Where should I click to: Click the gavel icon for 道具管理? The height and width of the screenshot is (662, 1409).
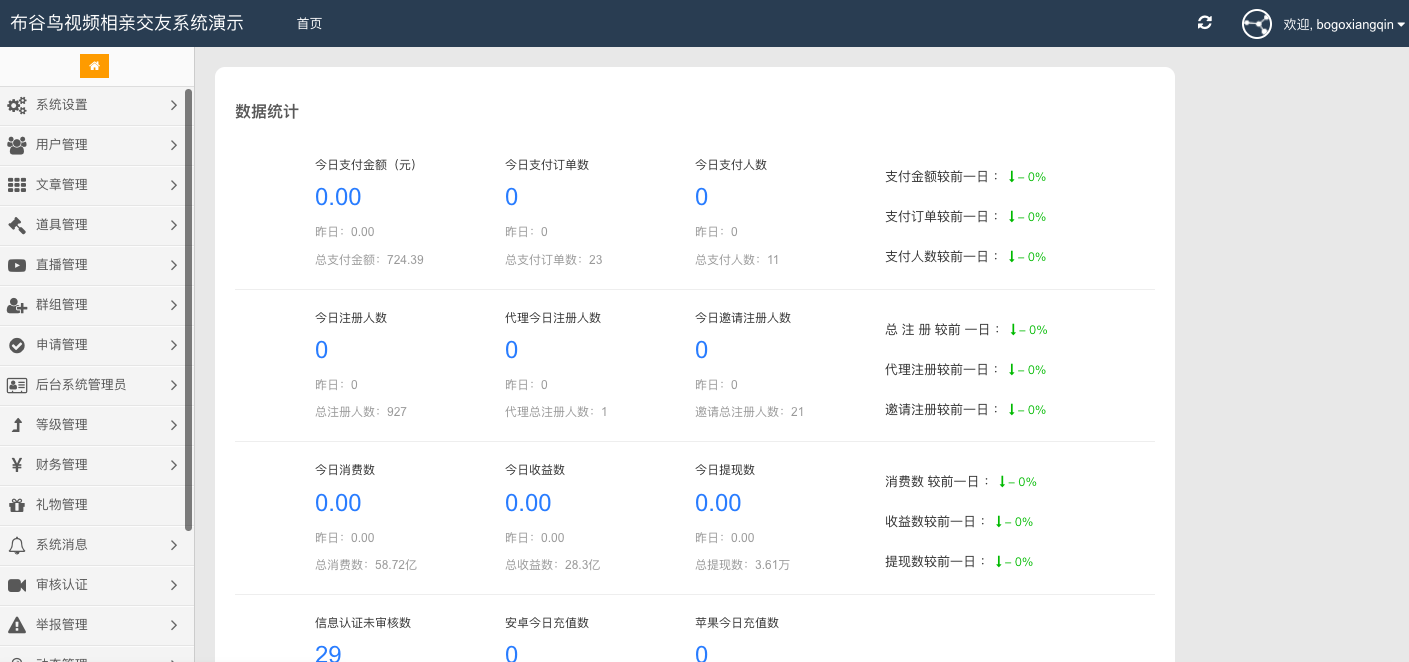[x=17, y=225]
